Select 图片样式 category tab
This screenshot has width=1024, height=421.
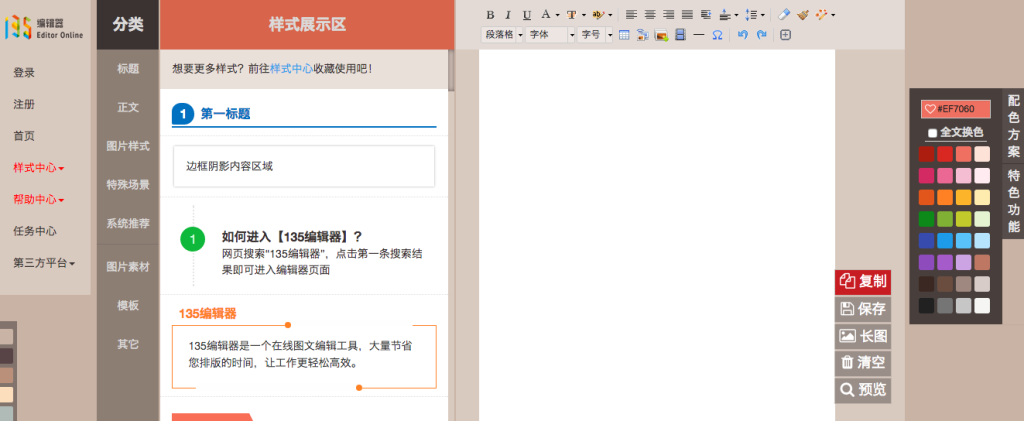128,146
